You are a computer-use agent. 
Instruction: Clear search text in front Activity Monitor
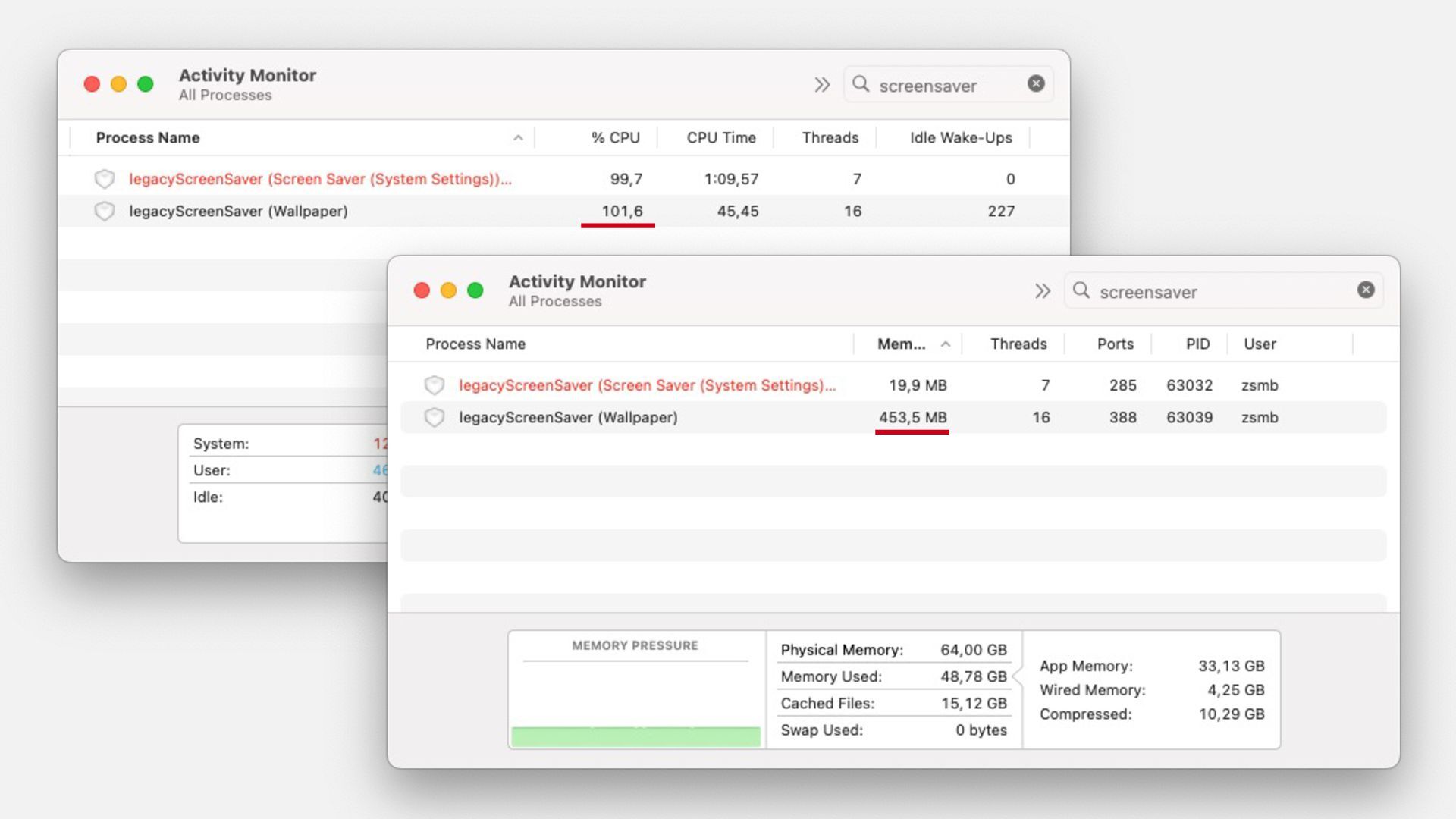pos(1365,290)
